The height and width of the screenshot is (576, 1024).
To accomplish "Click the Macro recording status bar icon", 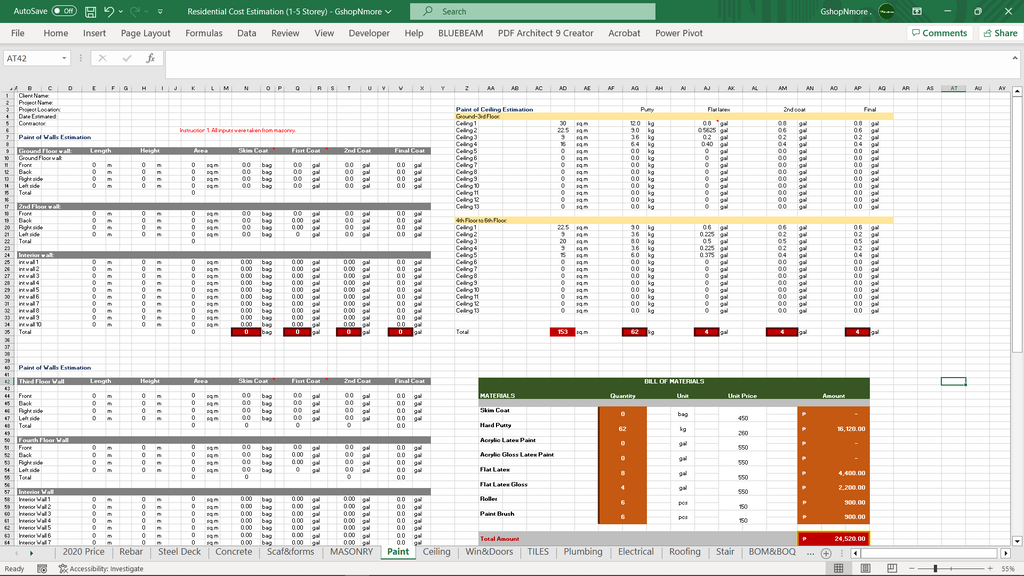I will click(42, 569).
